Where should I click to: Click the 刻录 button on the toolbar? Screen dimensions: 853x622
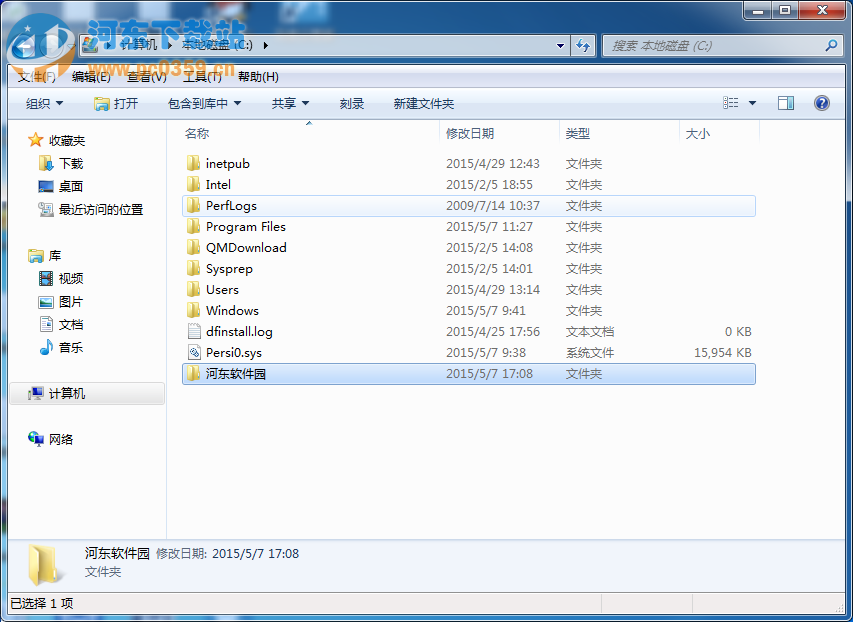352,102
